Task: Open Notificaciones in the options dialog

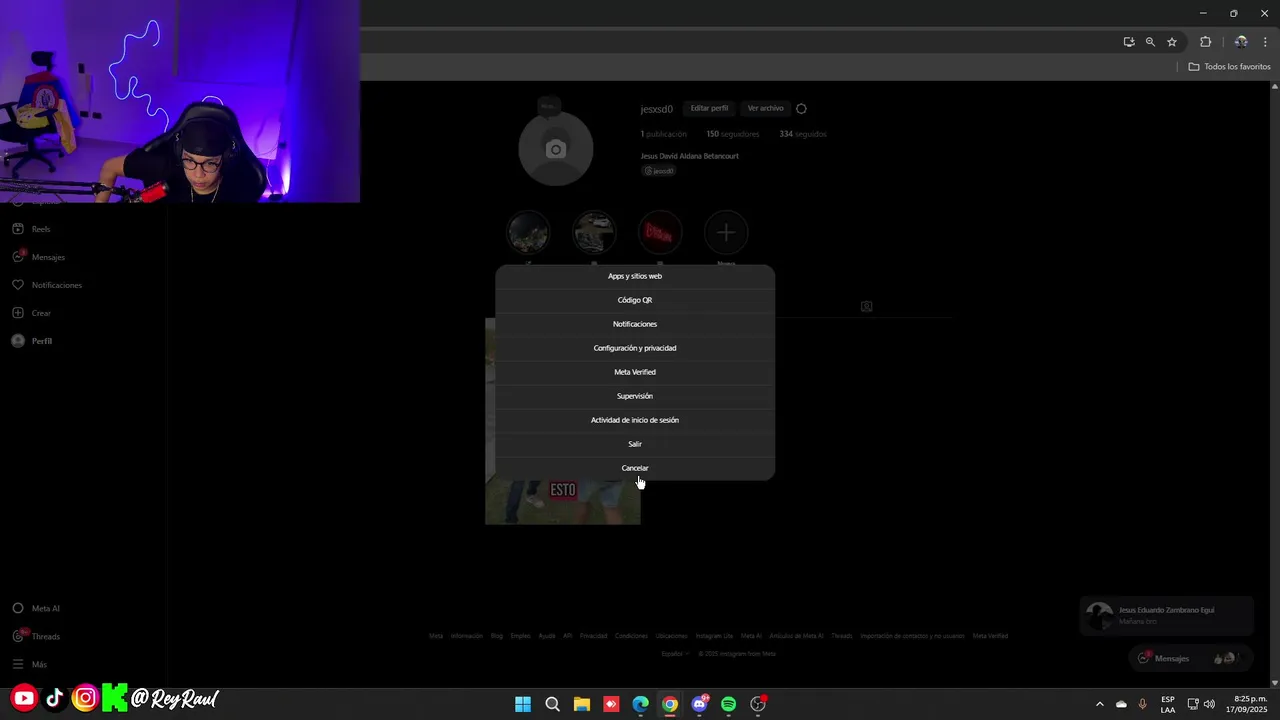Action: [635, 324]
